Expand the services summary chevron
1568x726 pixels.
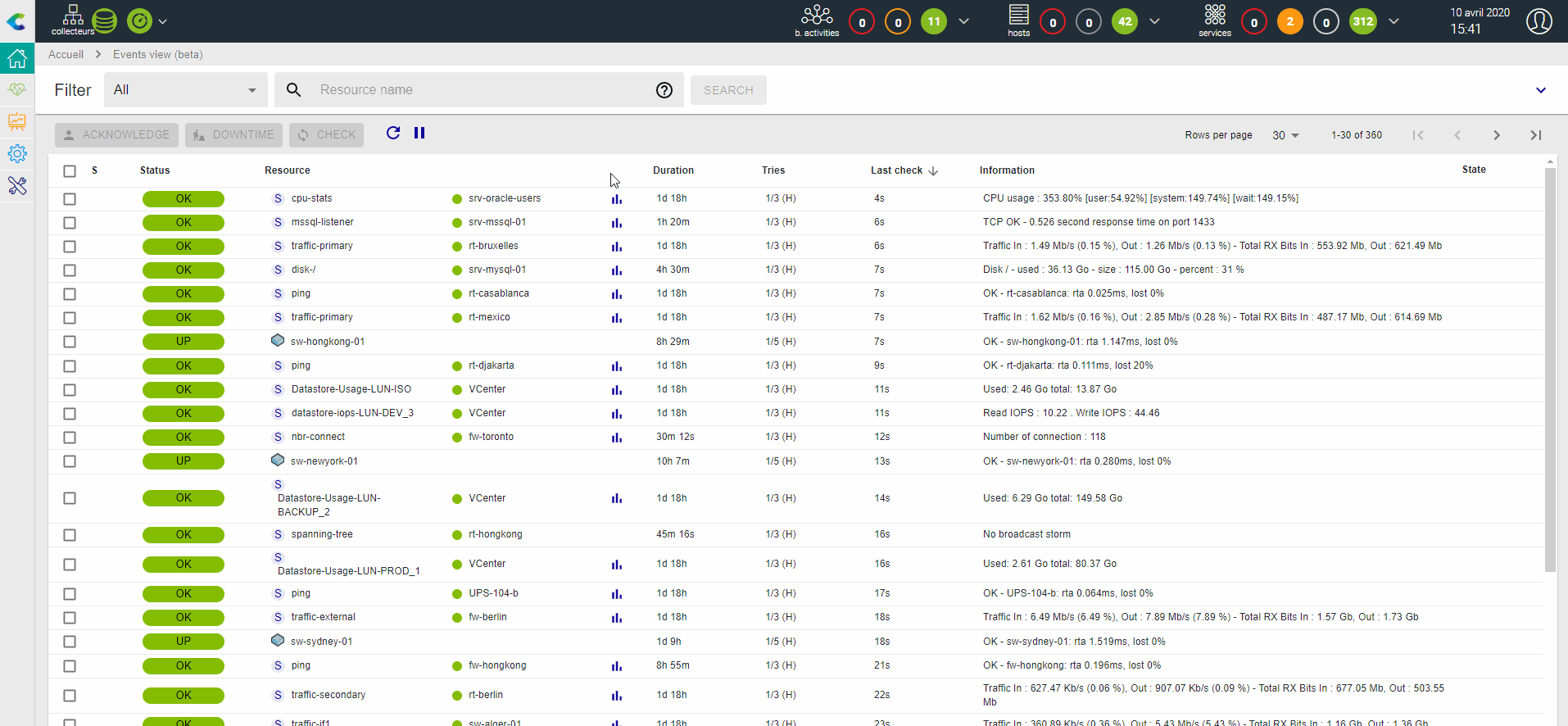pos(1394,21)
